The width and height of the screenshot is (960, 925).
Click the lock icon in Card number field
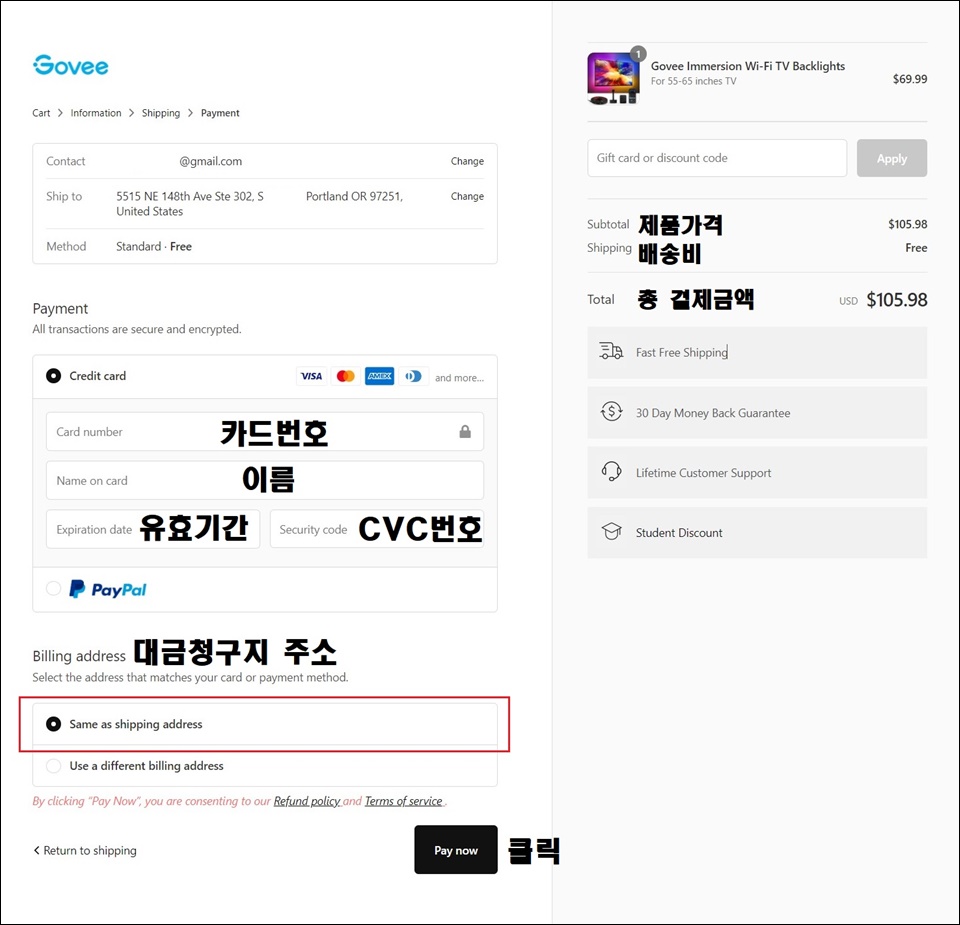pyautogui.click(x=465, y=432)
